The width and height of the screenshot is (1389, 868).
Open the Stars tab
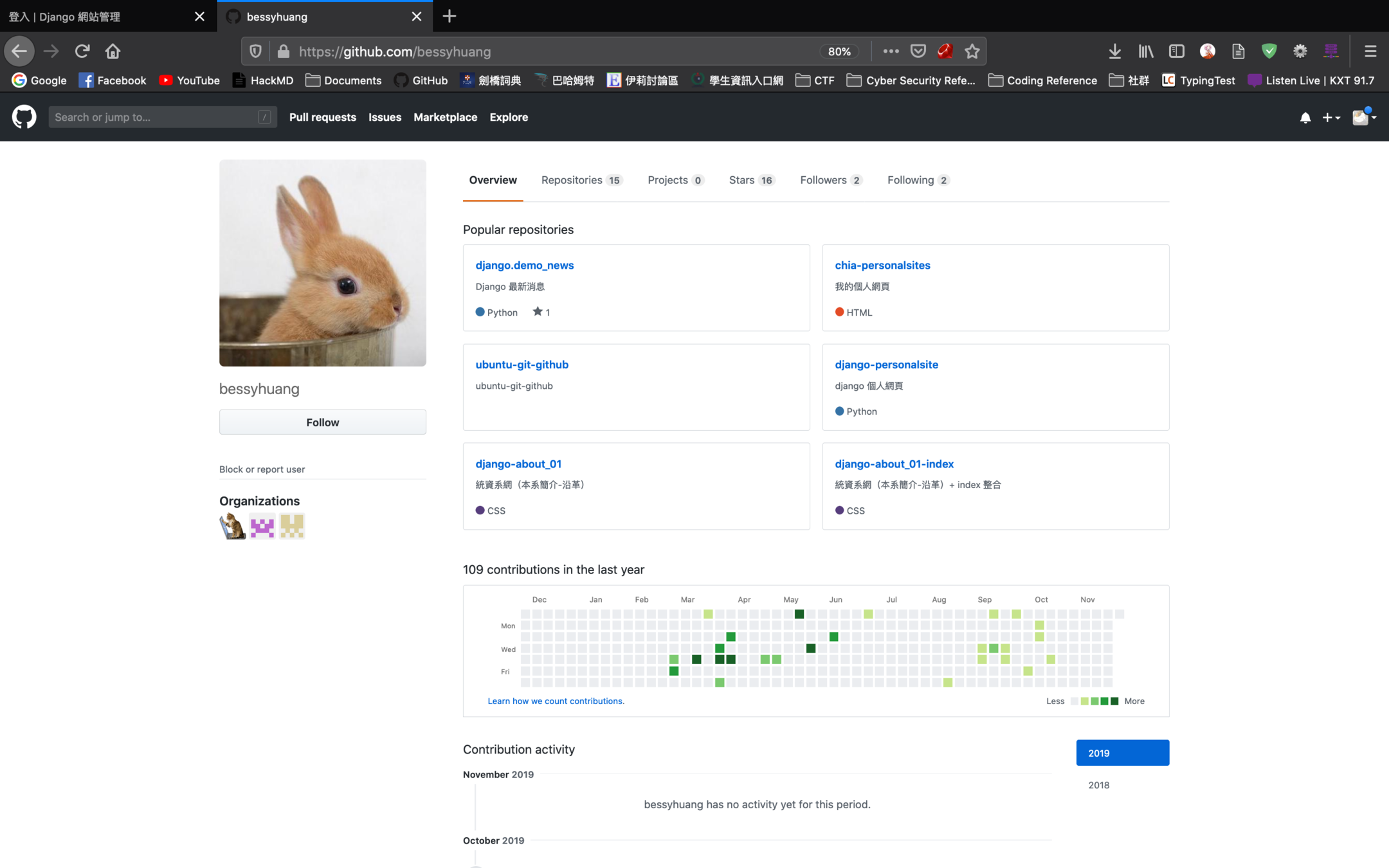point(750,180)
